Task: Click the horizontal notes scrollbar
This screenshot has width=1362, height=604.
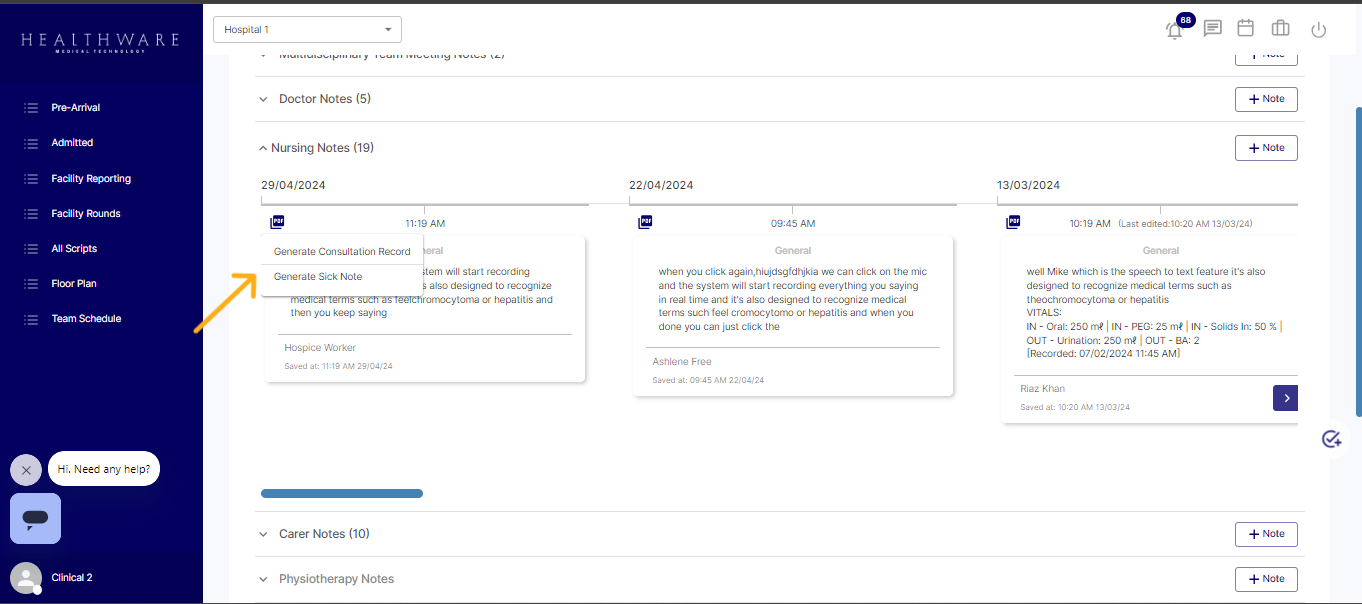Action: coord(342,493)
